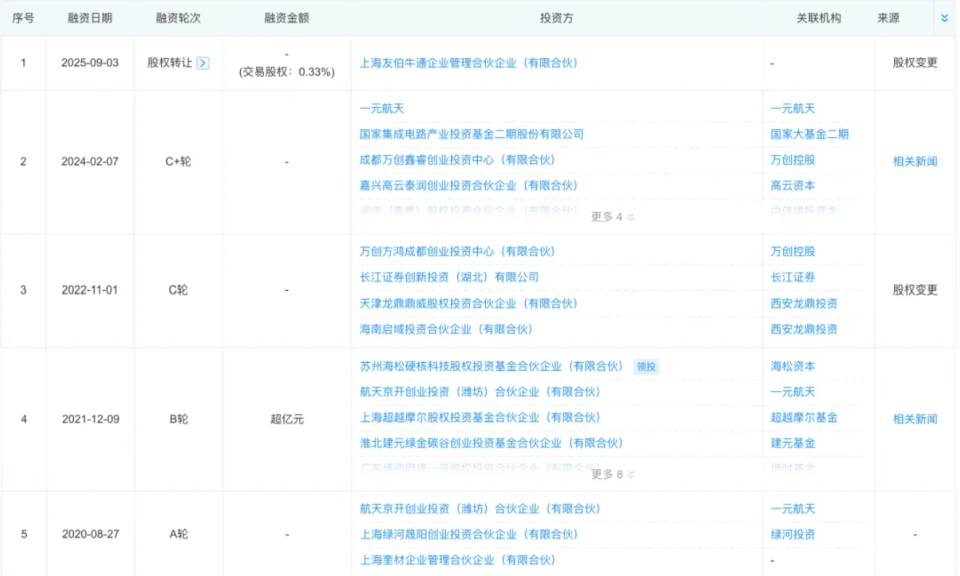
Task: Click the blue arrow icon next to 股权转让
Action: (x=200, y=60)
